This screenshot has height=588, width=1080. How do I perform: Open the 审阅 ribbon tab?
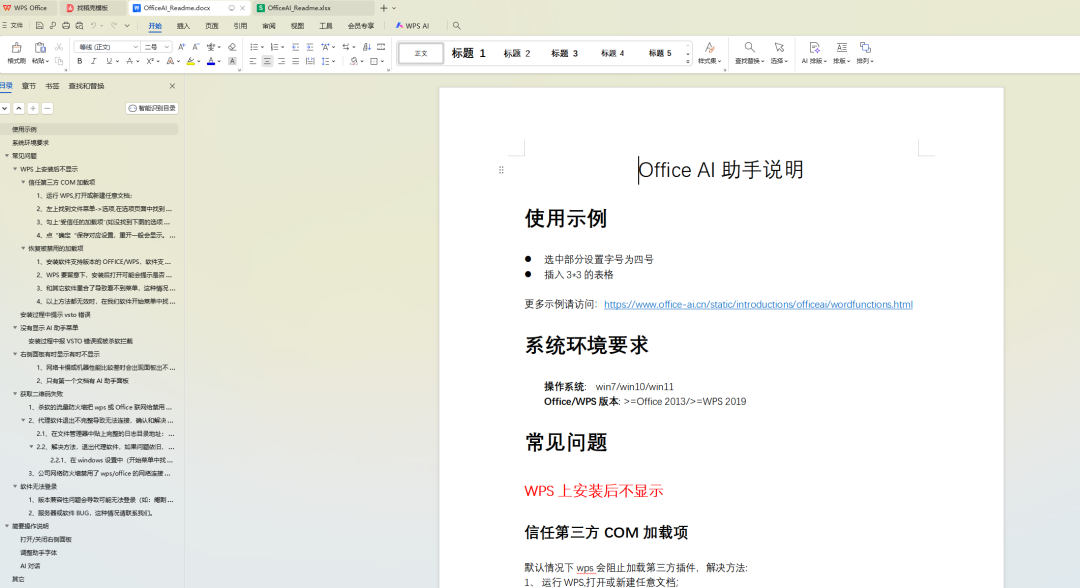[x=269, y=26]
